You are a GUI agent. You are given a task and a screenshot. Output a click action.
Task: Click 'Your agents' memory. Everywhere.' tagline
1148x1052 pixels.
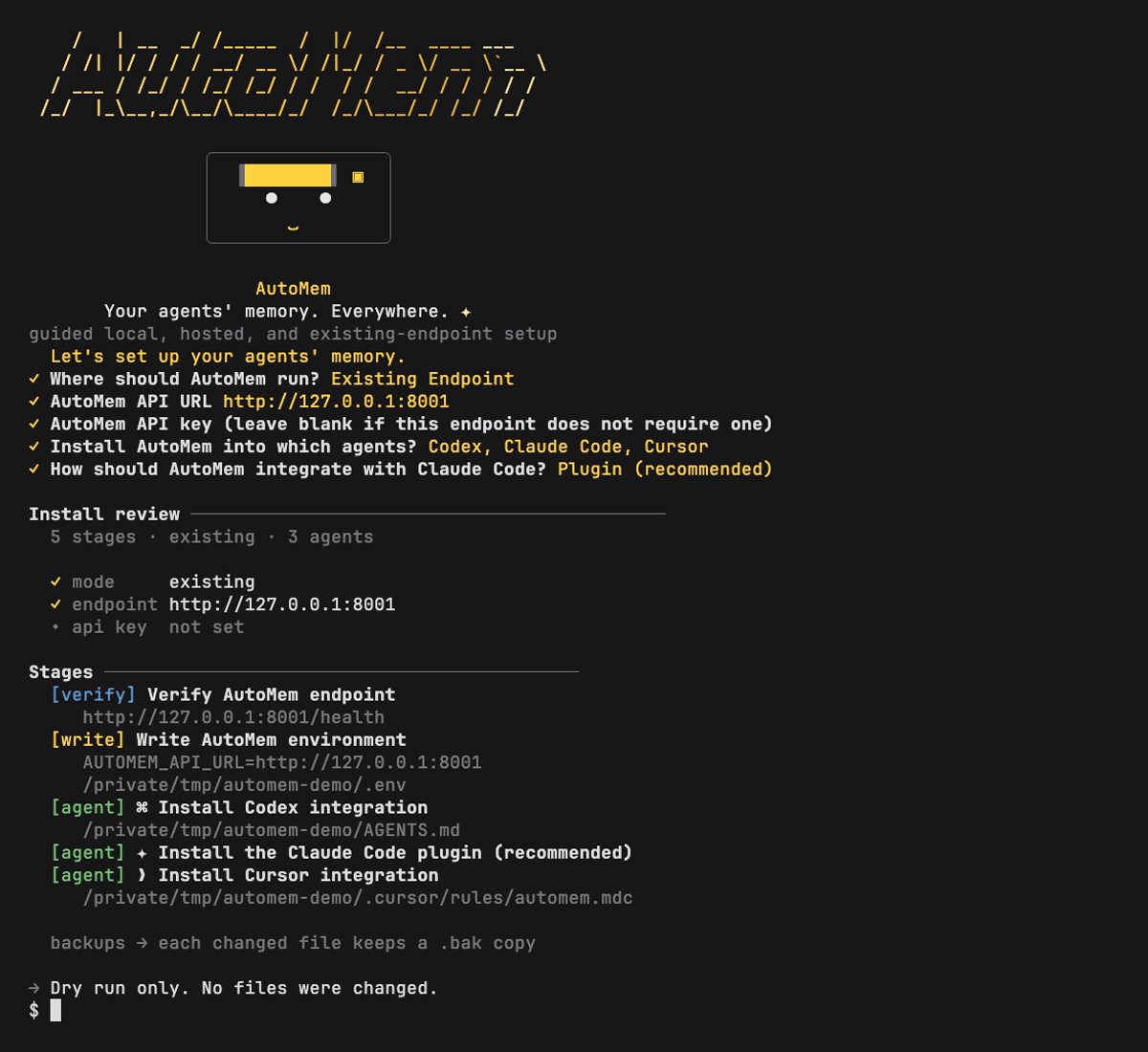click(x=276, y=312)
